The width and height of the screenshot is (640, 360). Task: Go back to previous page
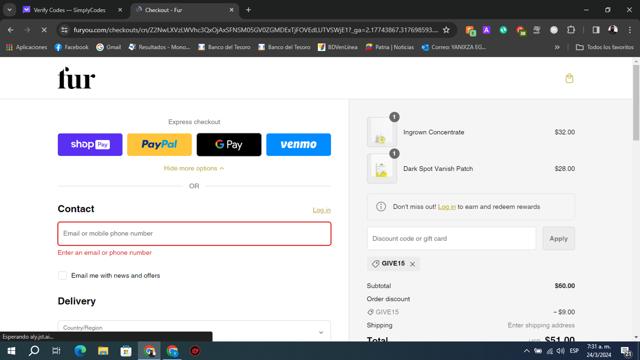11,30
